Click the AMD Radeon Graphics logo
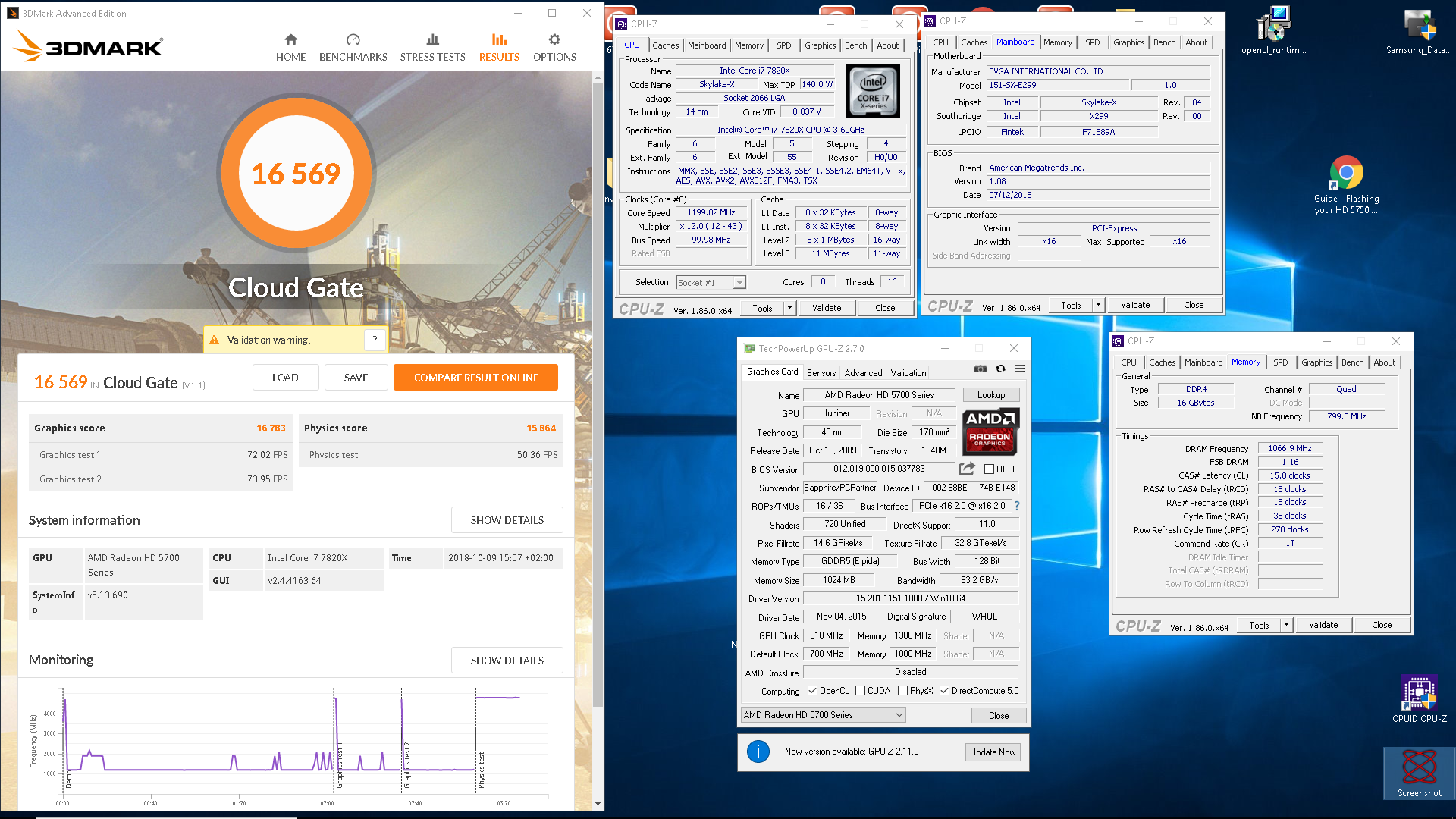 point(990,431)
